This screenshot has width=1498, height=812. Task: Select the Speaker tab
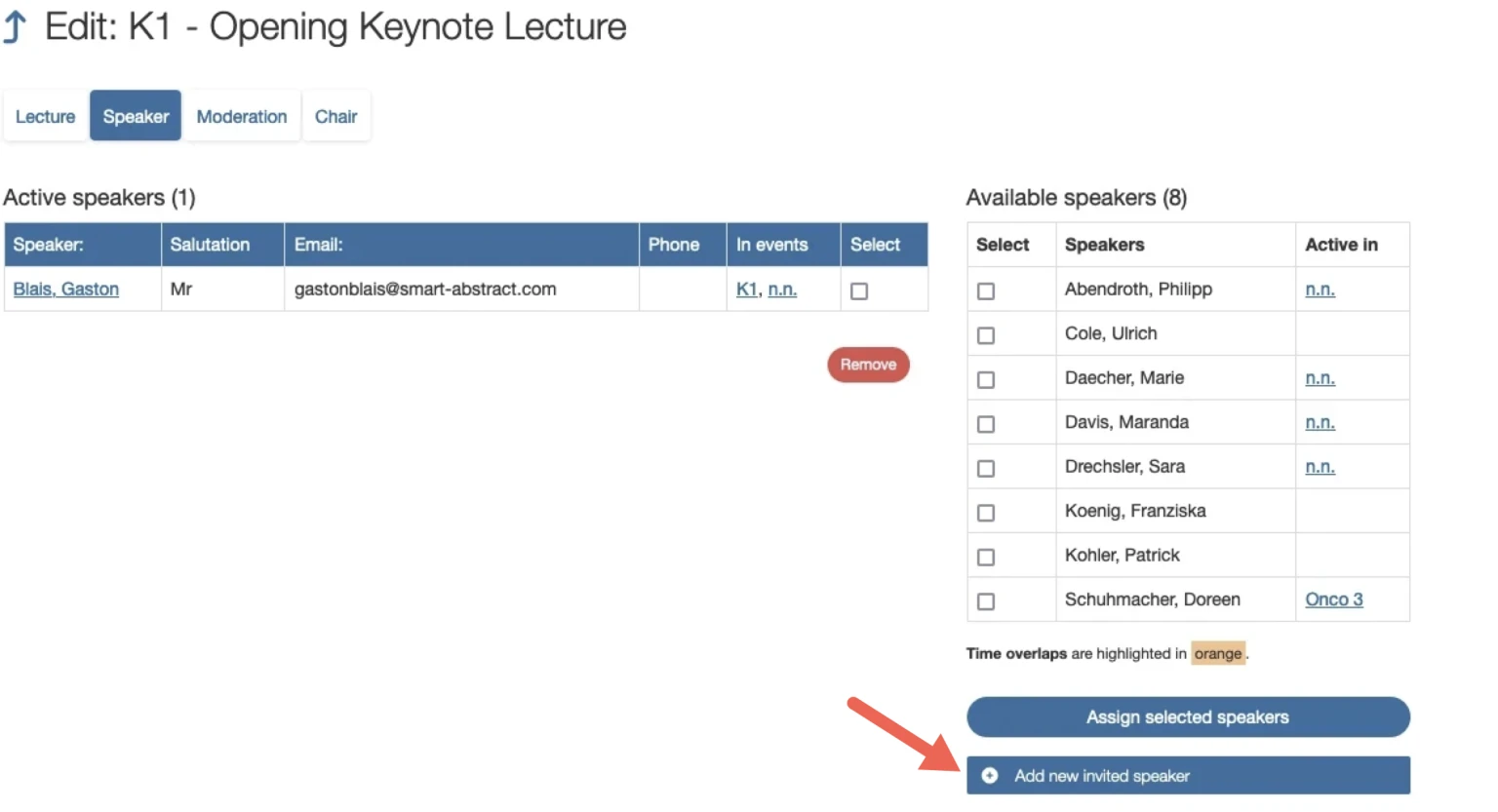point(136,117)
